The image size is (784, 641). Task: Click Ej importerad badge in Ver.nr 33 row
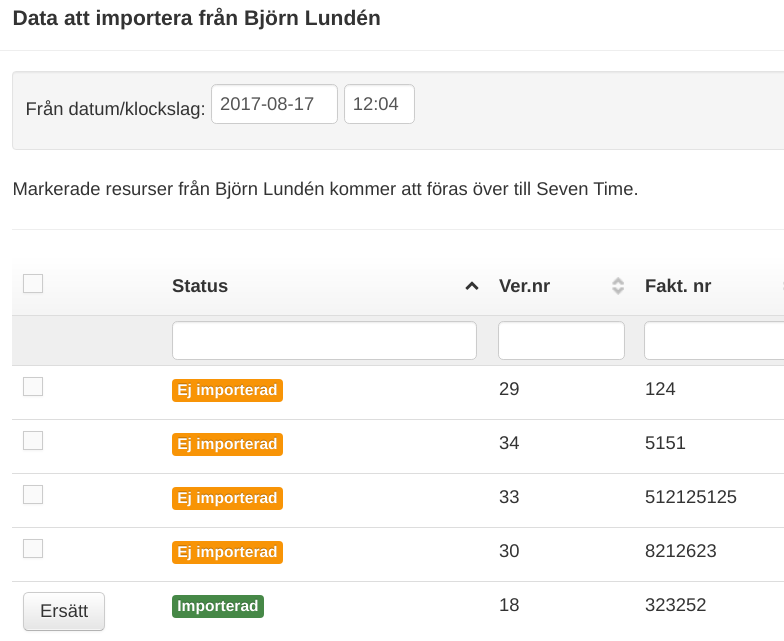pos(228,498)
